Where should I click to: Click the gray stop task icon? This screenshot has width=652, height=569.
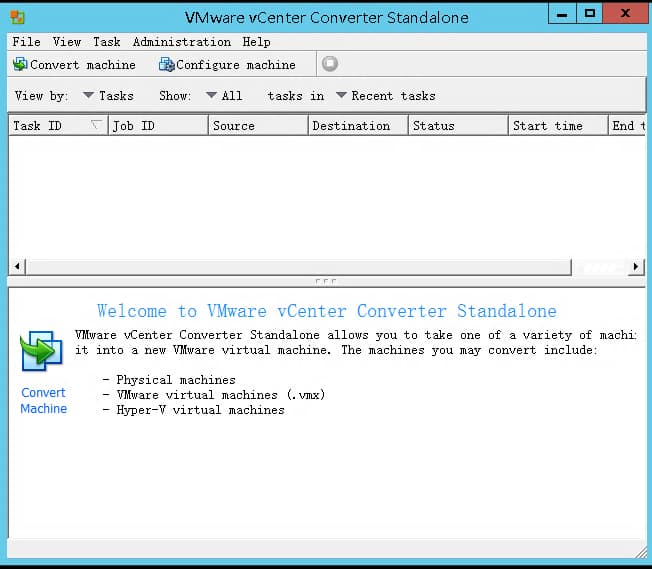[x=330, y=64]
